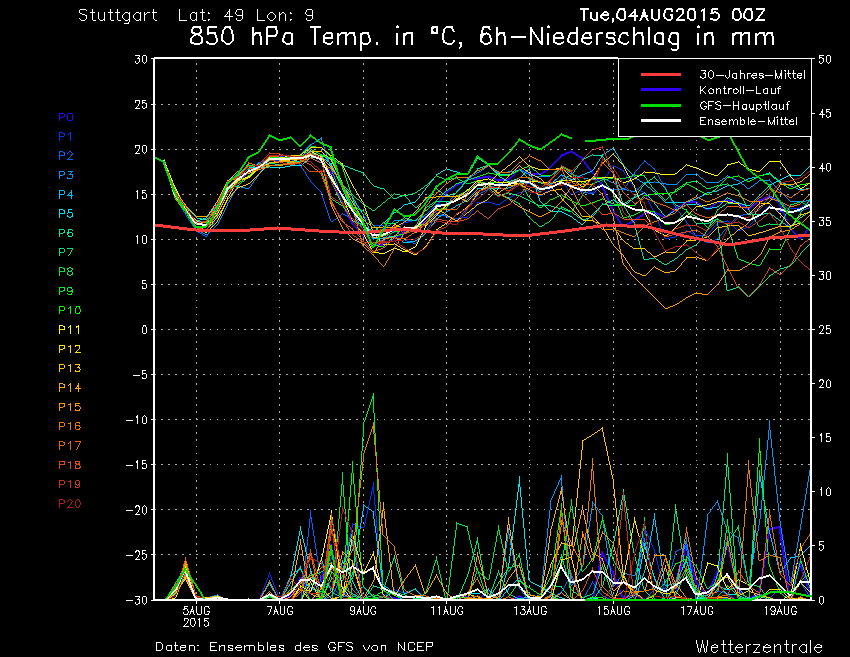
Task: Click the P13 ensemble member label
Action: tap(70, 368)
